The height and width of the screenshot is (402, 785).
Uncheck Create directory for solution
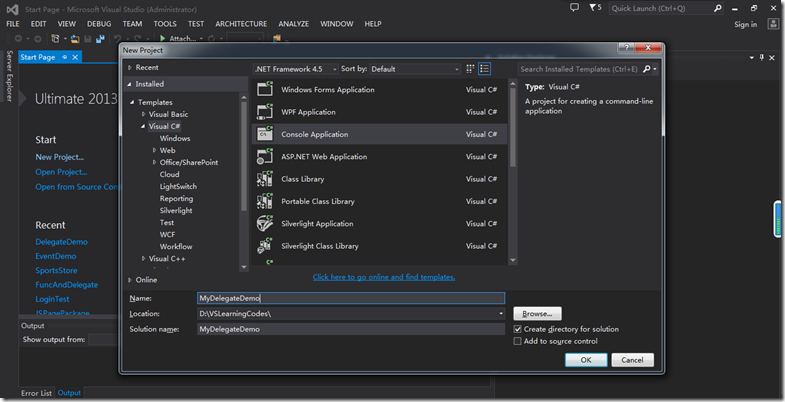pos(518,329)
